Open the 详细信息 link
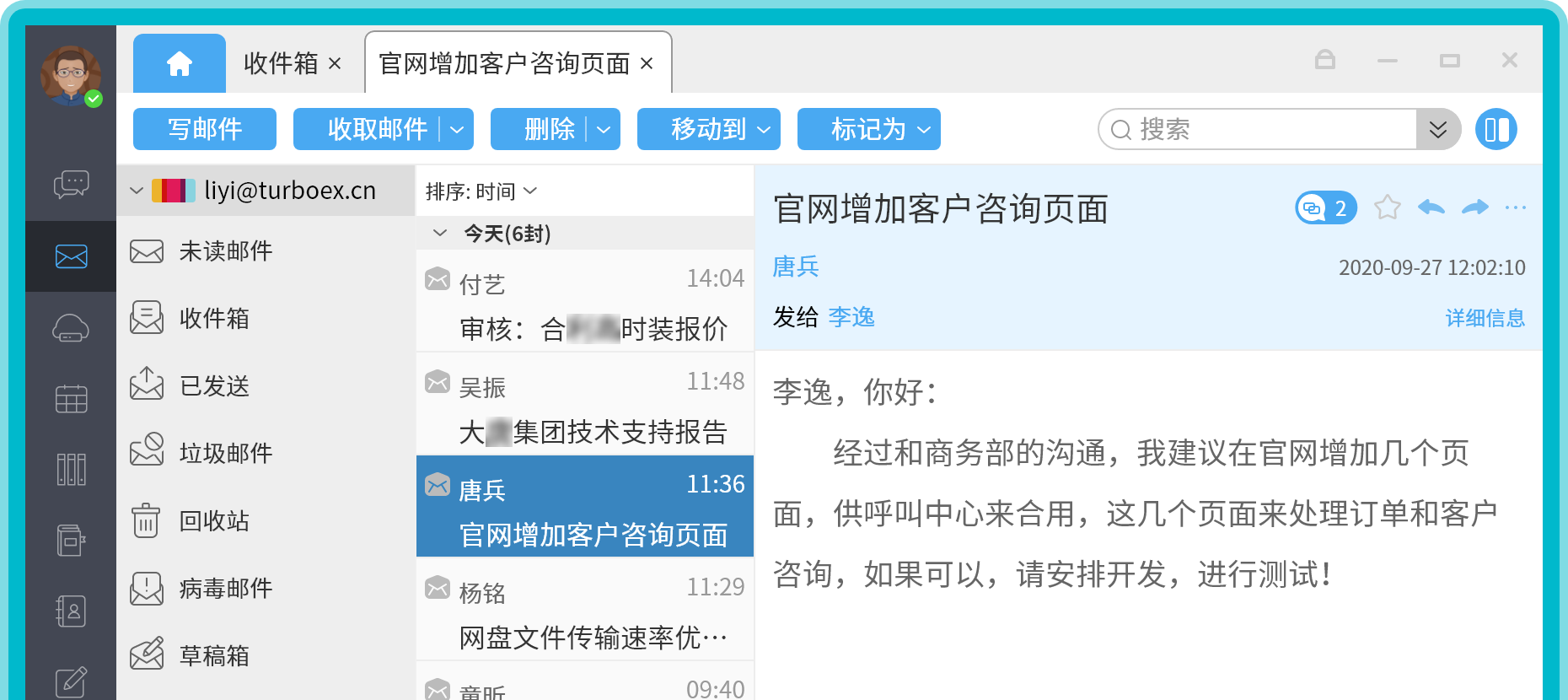Image resolution: width=1568 pixels, height=700 pixels. pyautogui.click(x=1485, y=318)
